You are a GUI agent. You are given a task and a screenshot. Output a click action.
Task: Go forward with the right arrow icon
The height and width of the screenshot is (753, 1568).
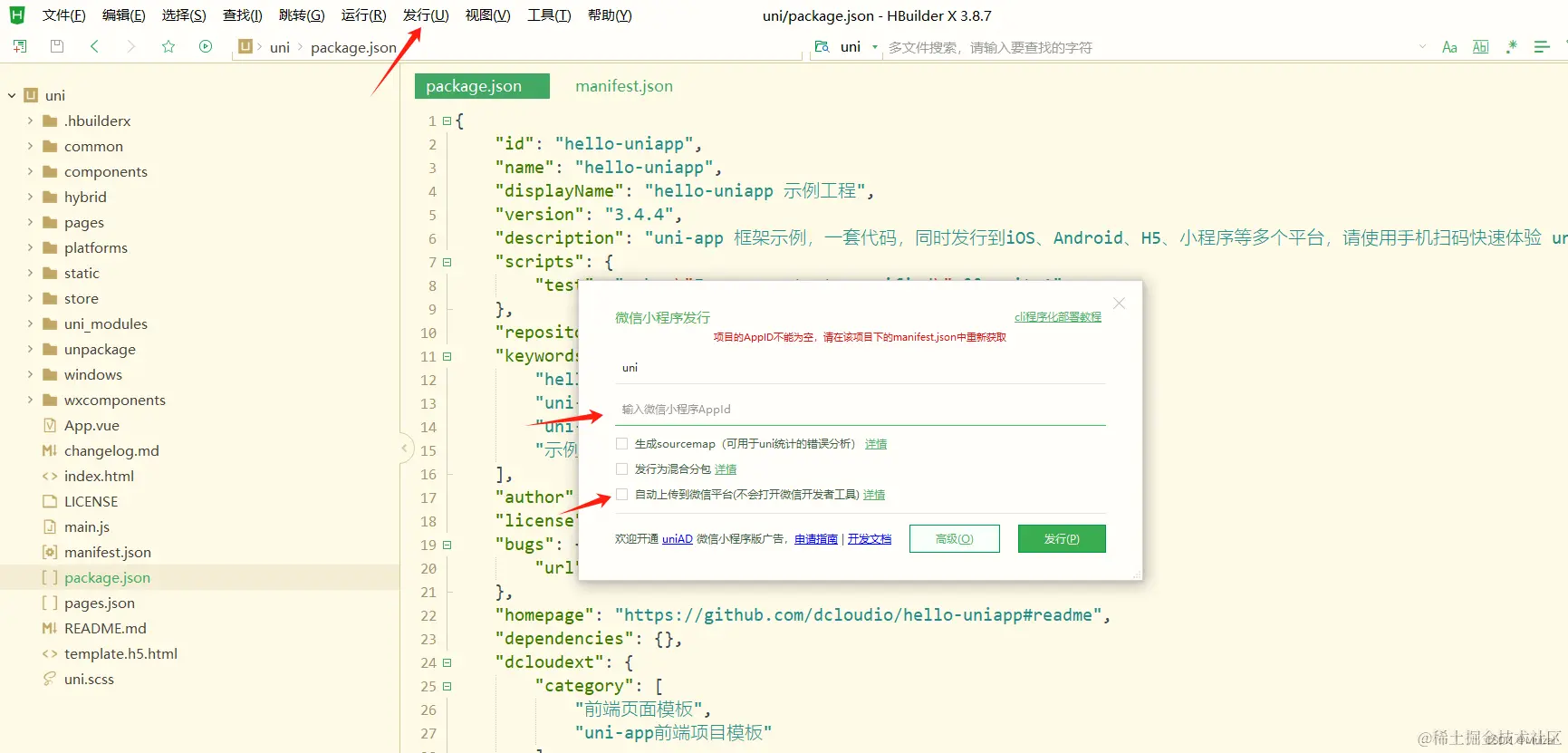coord(131,46)
